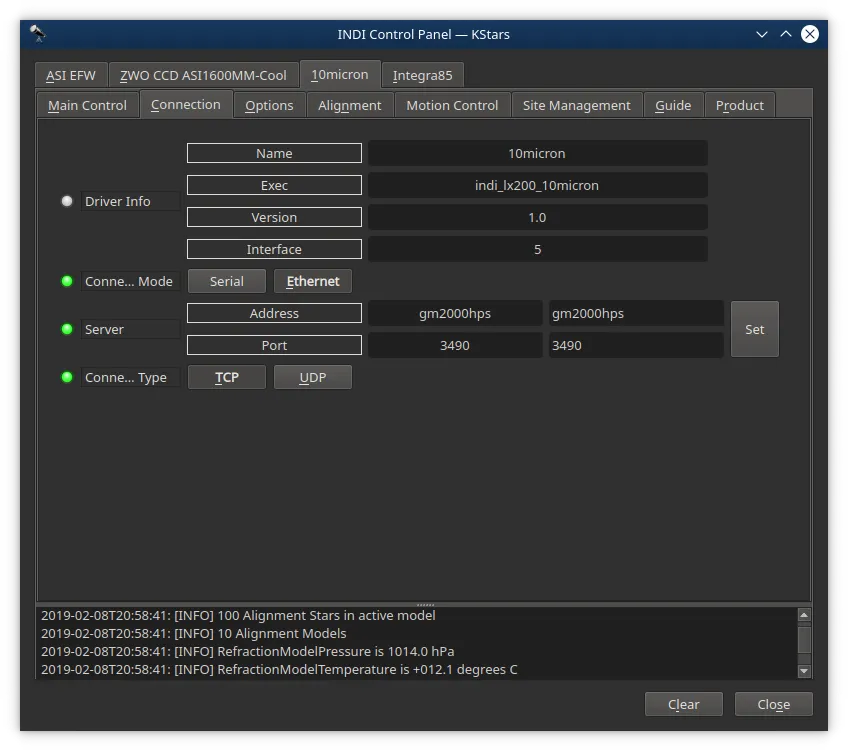
Task: Edit the server Port input field
Action: (x=636, y=345)
